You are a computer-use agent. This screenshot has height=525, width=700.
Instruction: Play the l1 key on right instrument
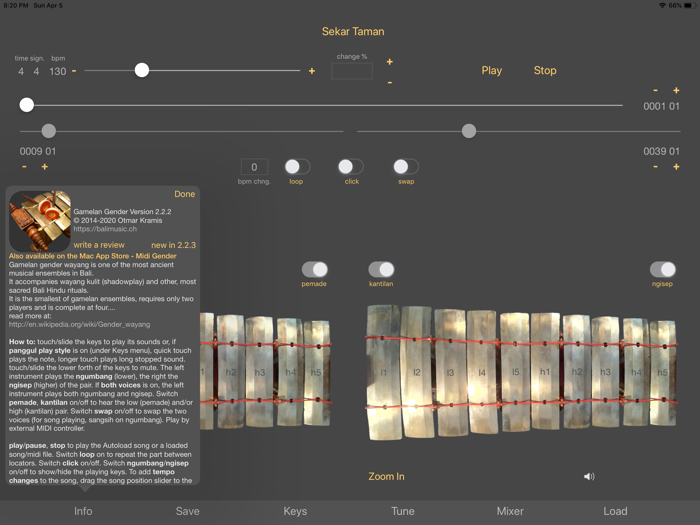pyautogui.click(x=383, y=372)
